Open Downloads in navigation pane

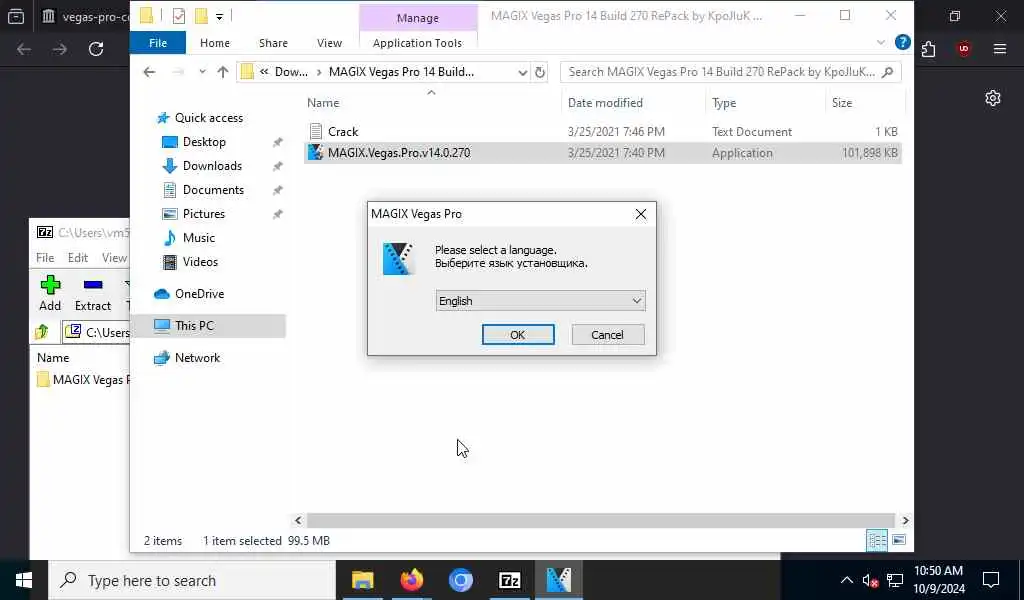(x=212, y=166)
